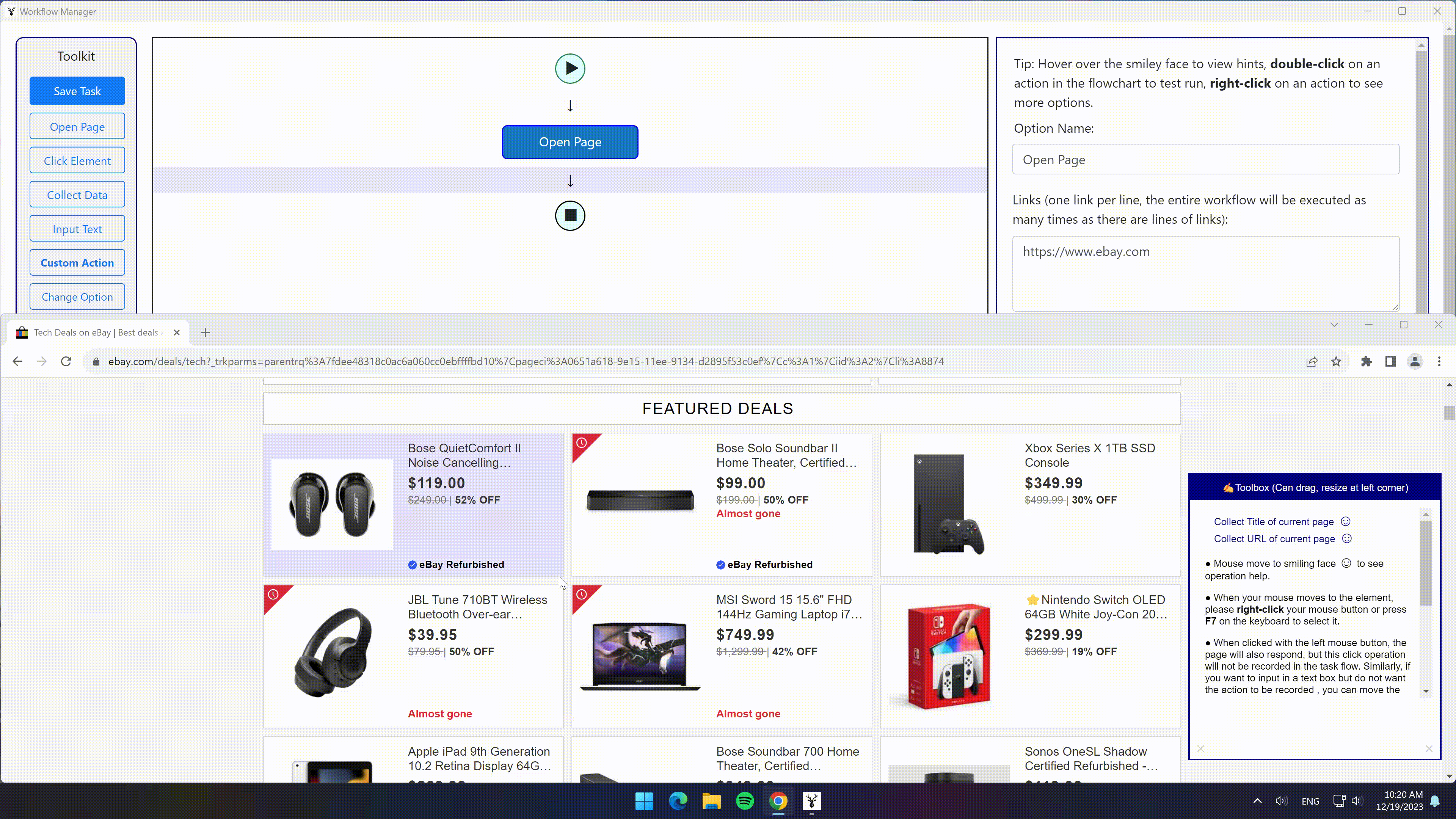Screen dimensions: 1456x819
Task: Add a Collect Data action
Action: tap(77, 195)
